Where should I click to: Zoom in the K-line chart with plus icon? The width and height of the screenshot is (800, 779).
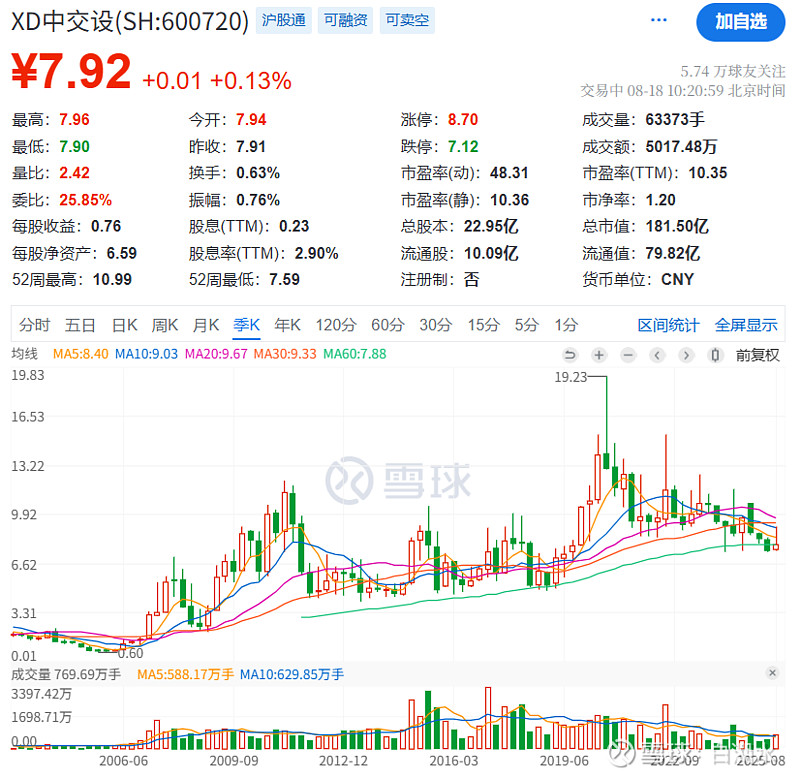[x=599, y=355]
